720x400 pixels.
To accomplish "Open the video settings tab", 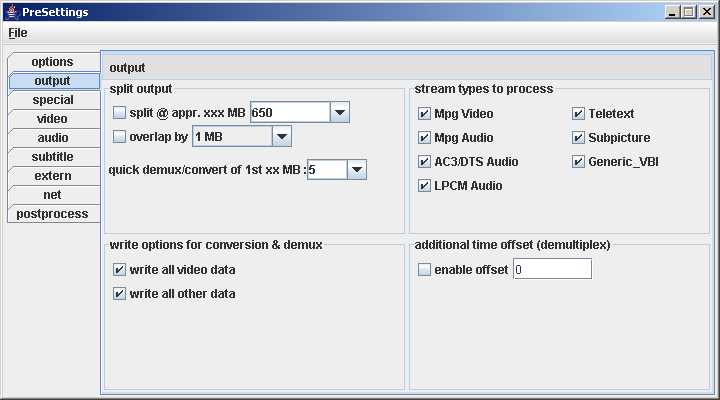I will coord(52,119).
